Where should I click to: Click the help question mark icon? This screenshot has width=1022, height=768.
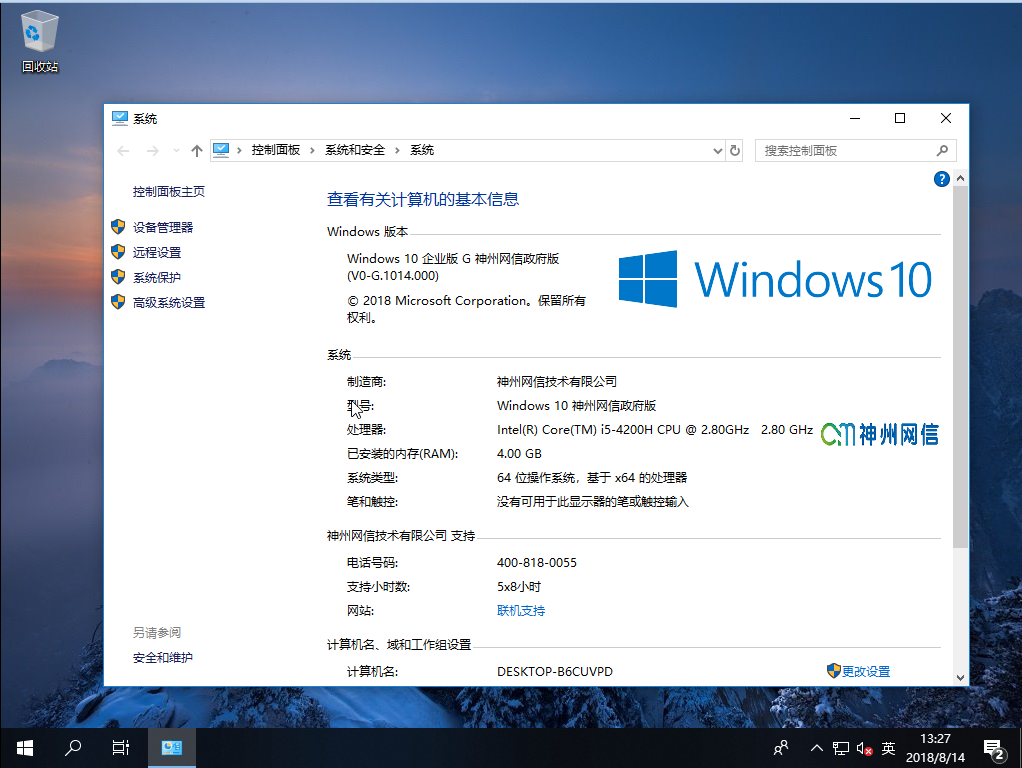[940, 179]
